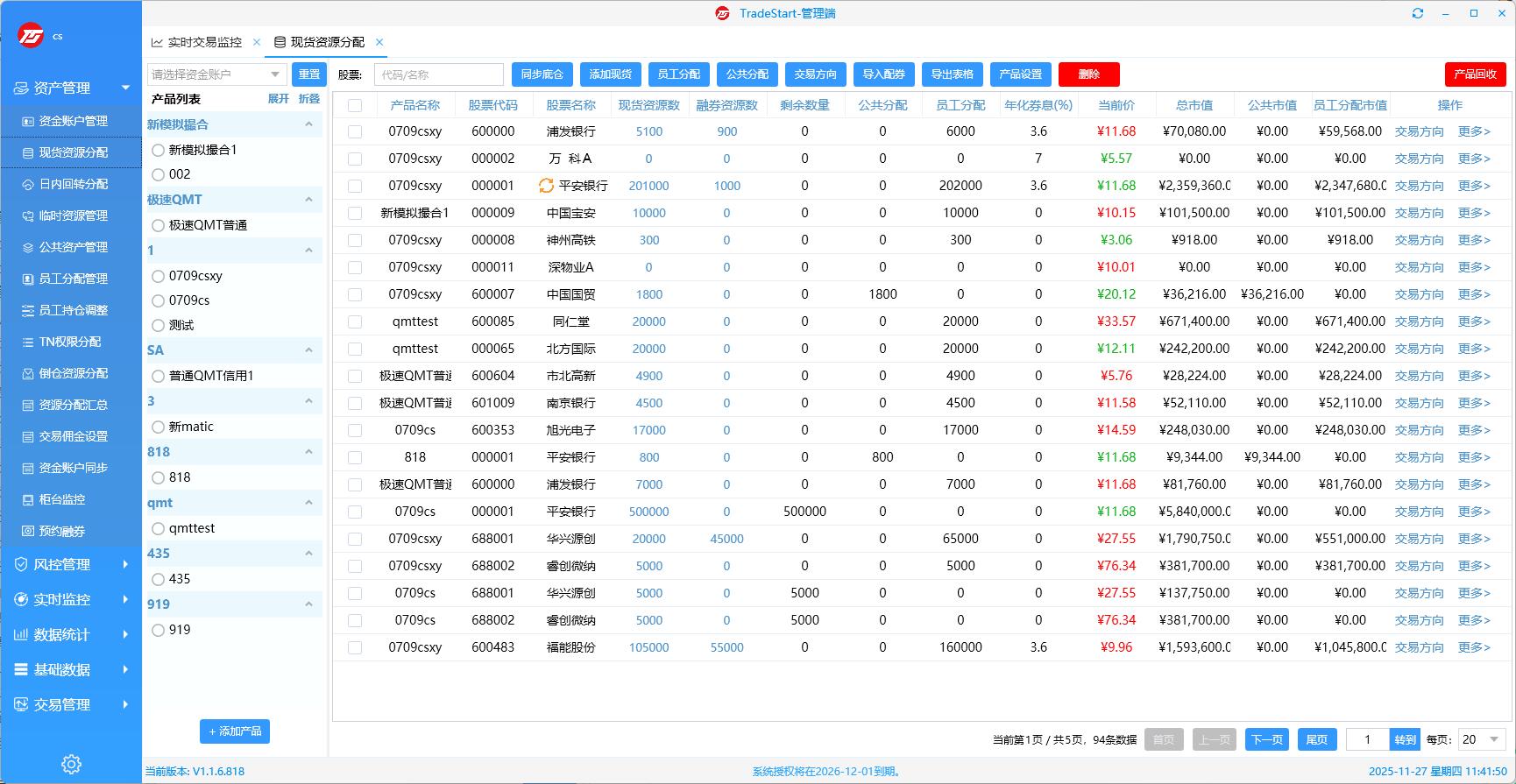Open 交易佣金设置 in the sidebar
The width and height of the screenshot is (1516, 784).
pyautogui.click(x=73, y=436)
